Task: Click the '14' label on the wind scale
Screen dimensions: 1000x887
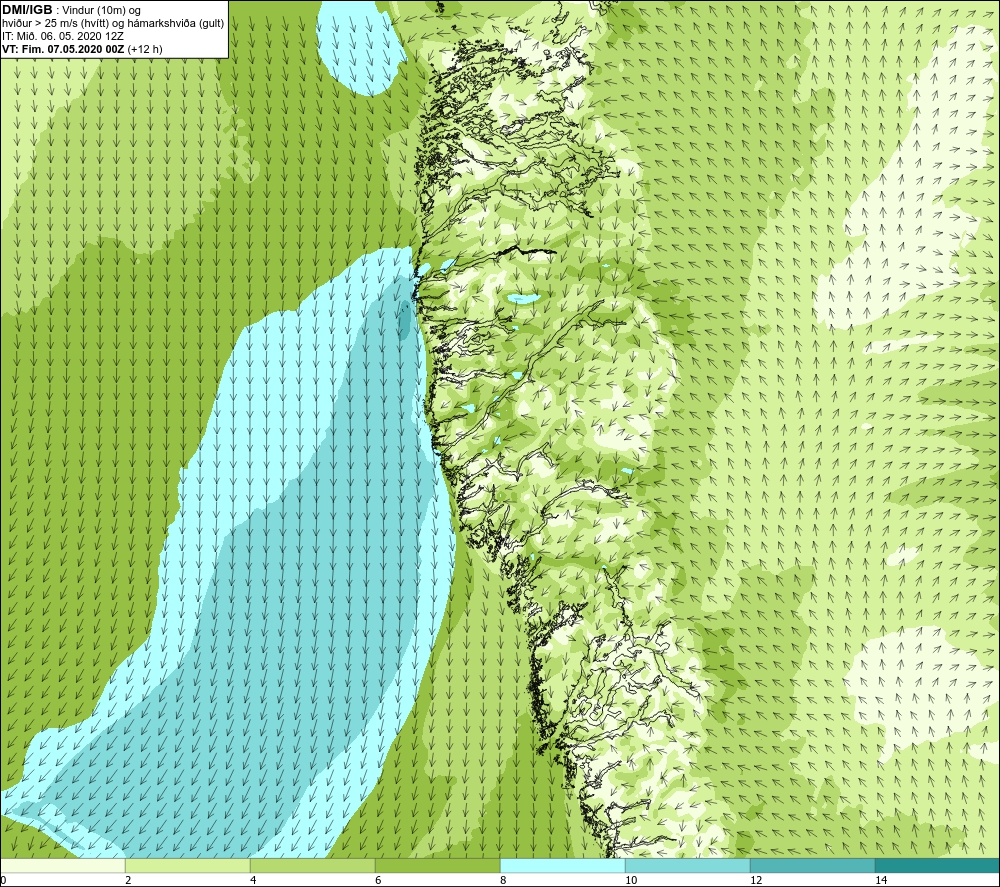Action: coord(881,880)
